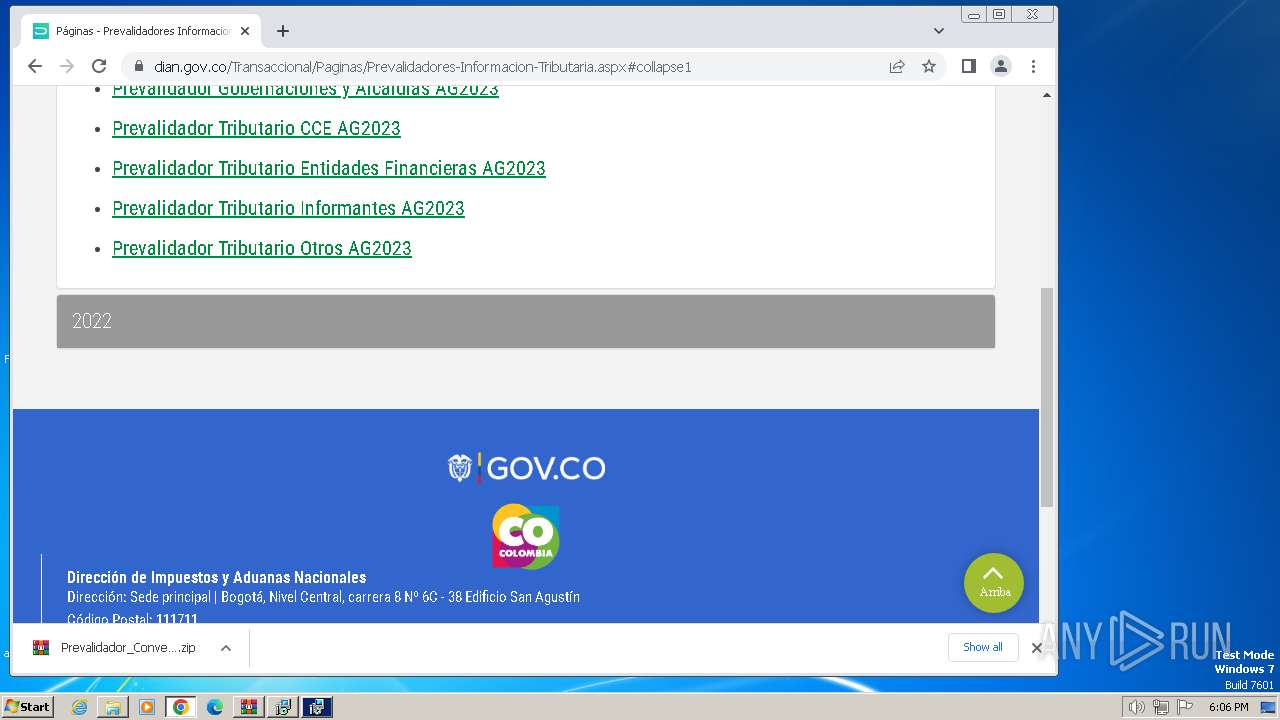Share this page using the share icon
1280x720 pixels.
pyautogui.click(x=897, y=66)
